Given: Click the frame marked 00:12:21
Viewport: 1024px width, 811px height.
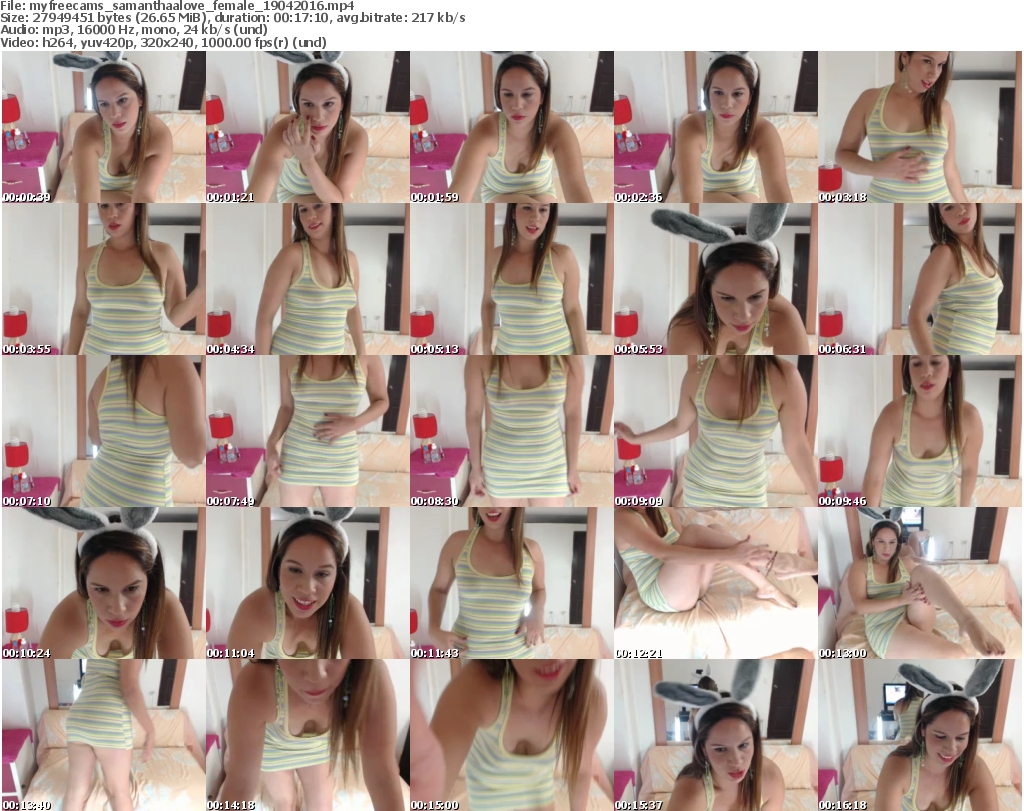Looking at the screenshot, I should (x=716, y=583).
